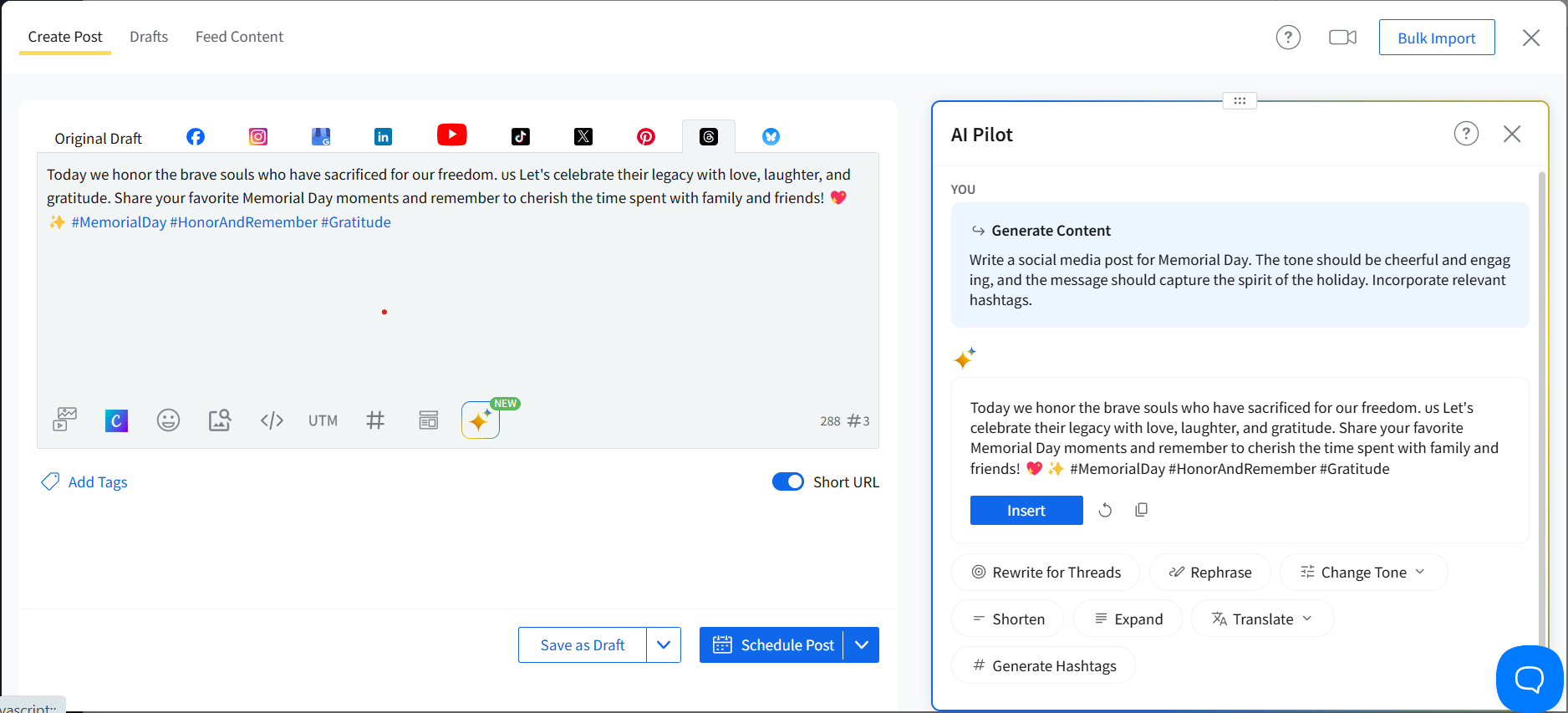1568x713 pixels.
Task: Expand the Save as Draft dropdown arrow
Action: click(x=664, y=645)
